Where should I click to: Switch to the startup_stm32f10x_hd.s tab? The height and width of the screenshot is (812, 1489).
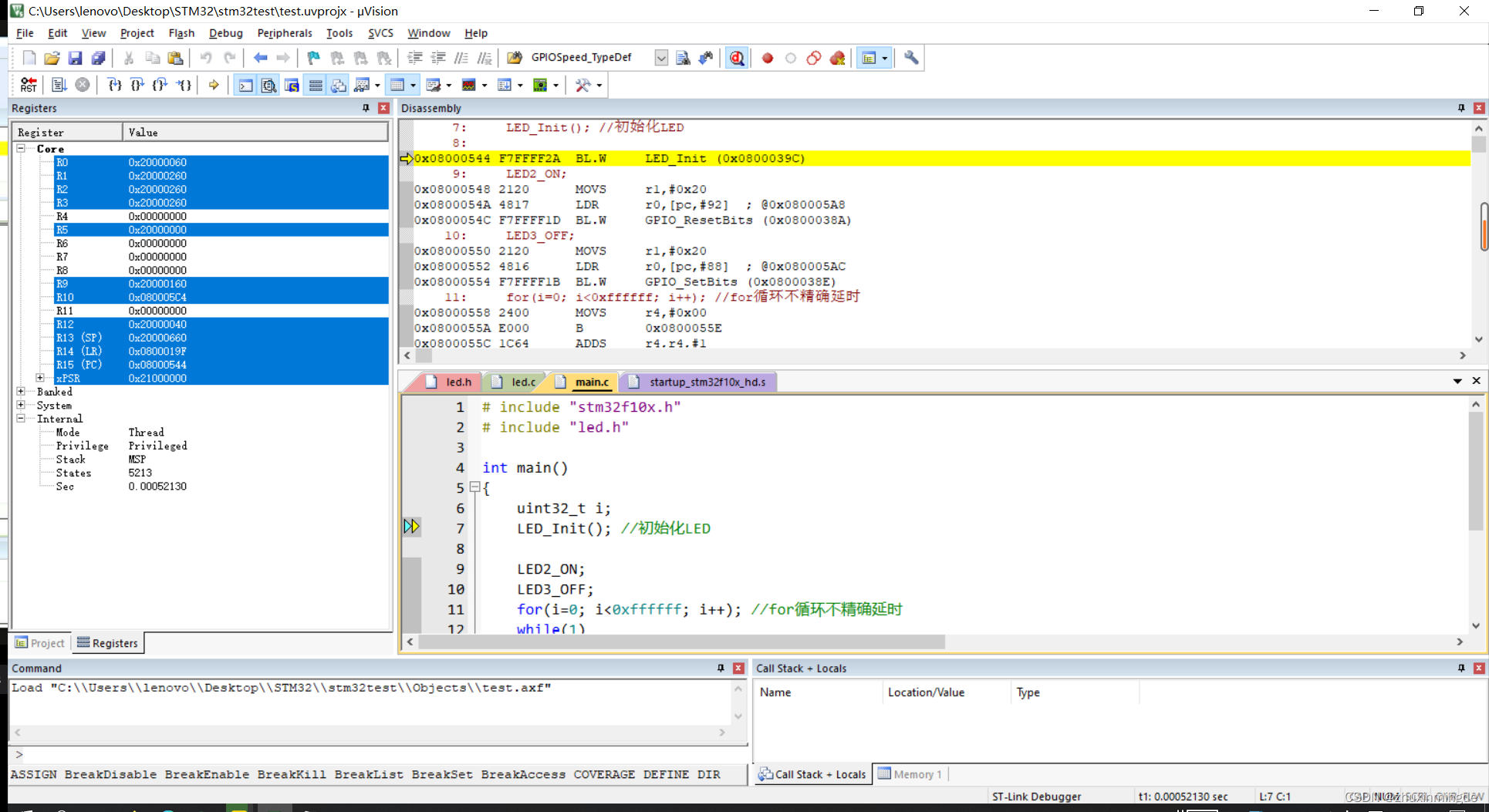tap(698, 382)
